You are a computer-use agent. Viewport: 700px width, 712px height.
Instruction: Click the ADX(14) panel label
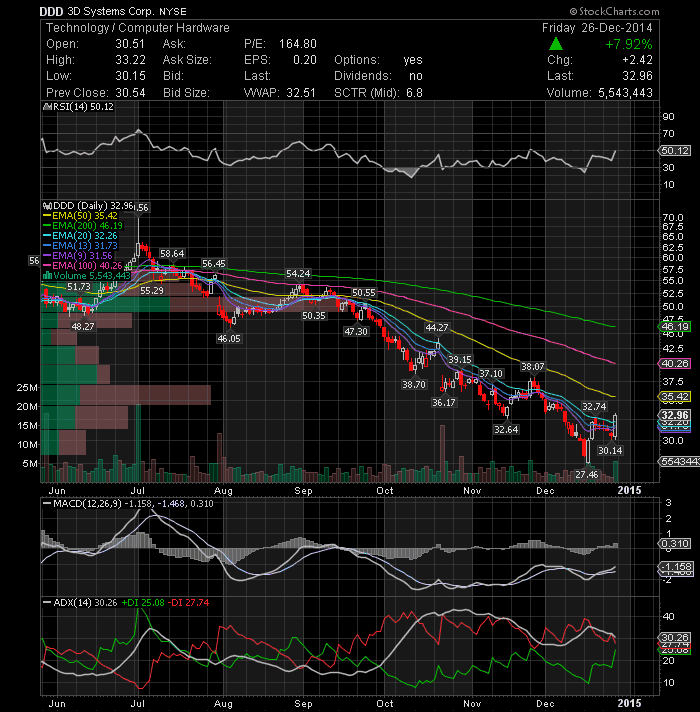67,603
